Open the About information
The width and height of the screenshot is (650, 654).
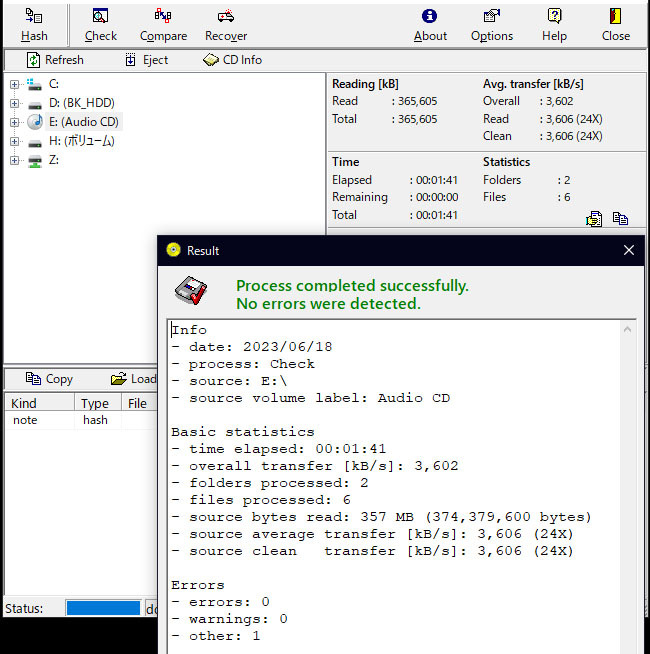pyautogui.click(x=430, y=17)
